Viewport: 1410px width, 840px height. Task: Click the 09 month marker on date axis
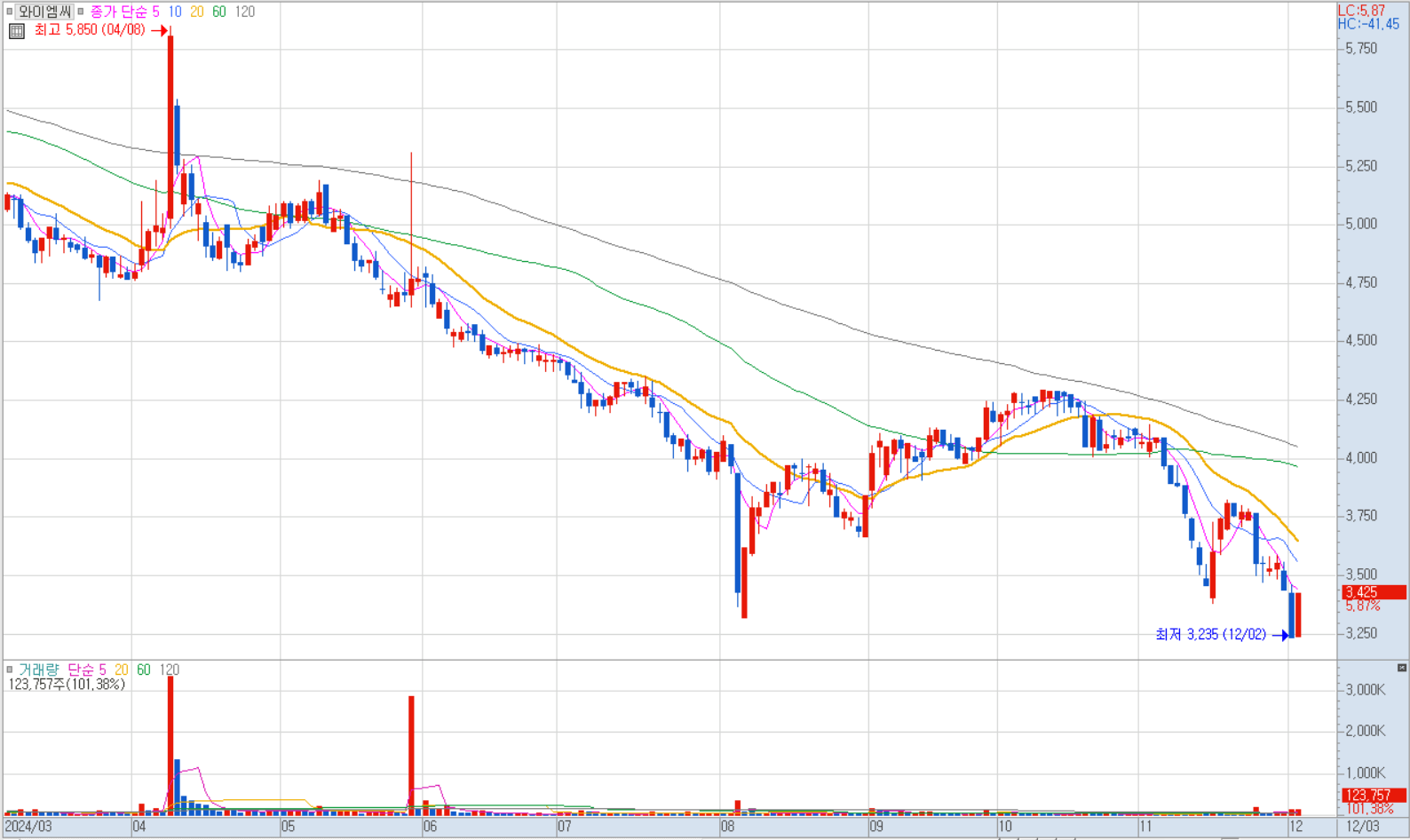click(876, 827)
